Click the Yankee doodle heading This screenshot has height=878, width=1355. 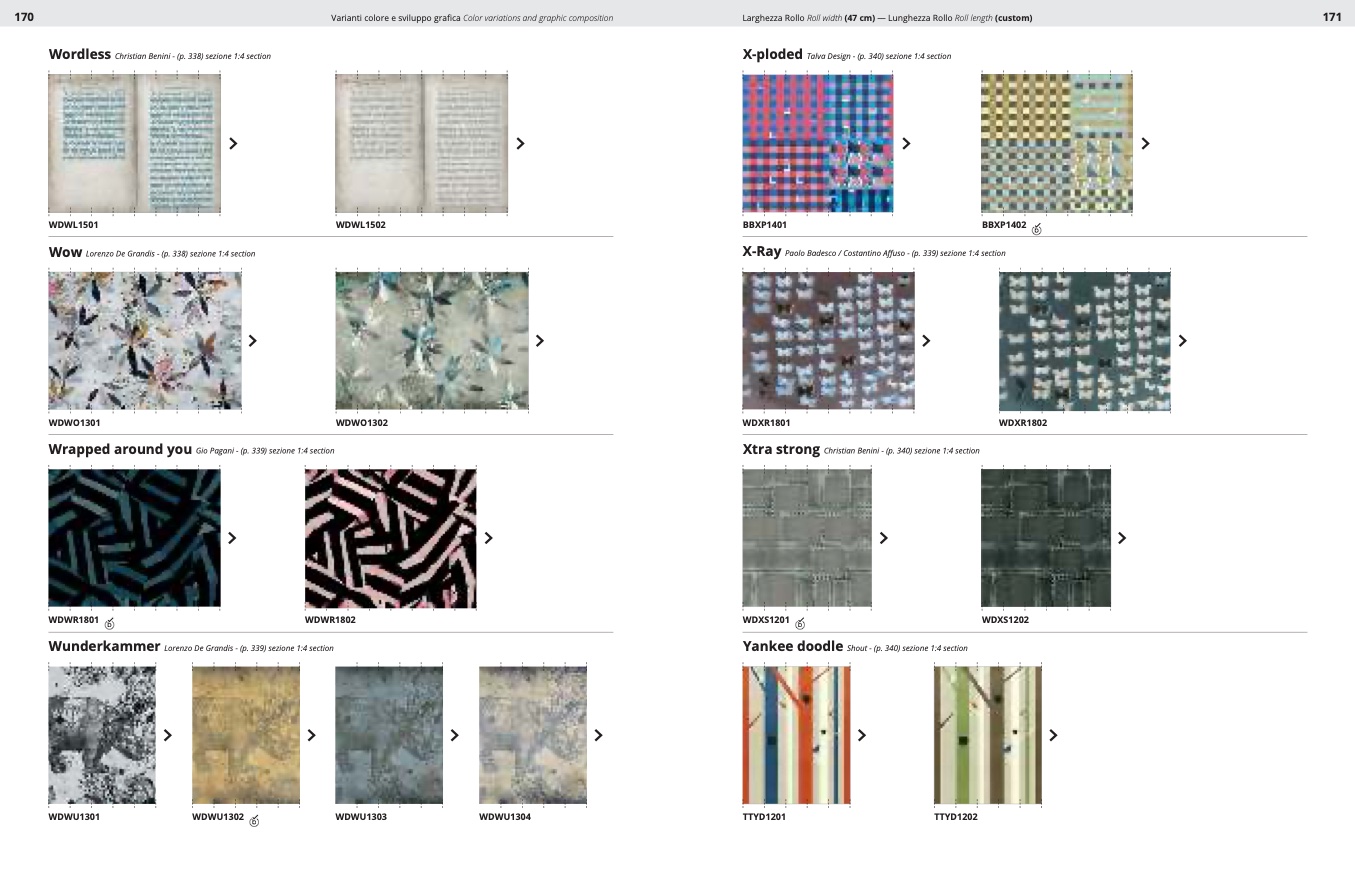[792, 646]
